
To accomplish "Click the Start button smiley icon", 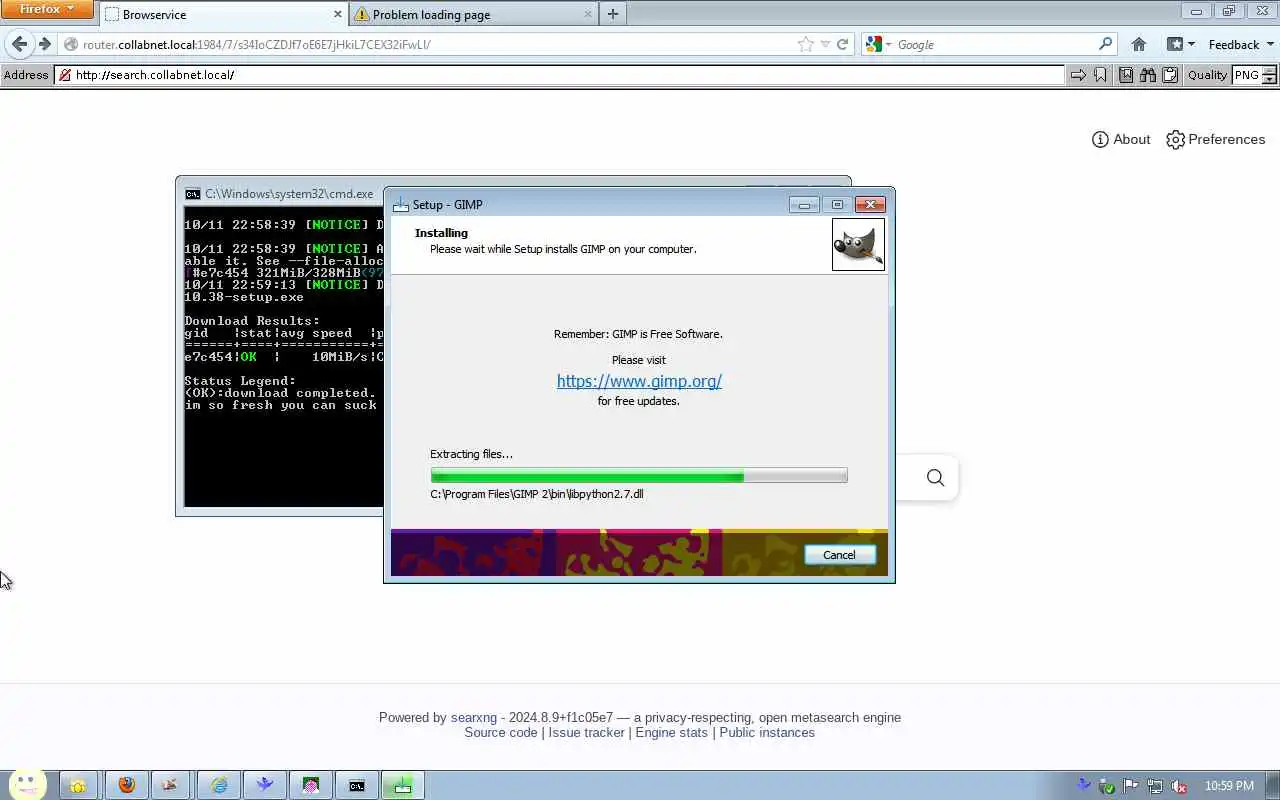I will [x=27, y=784].
